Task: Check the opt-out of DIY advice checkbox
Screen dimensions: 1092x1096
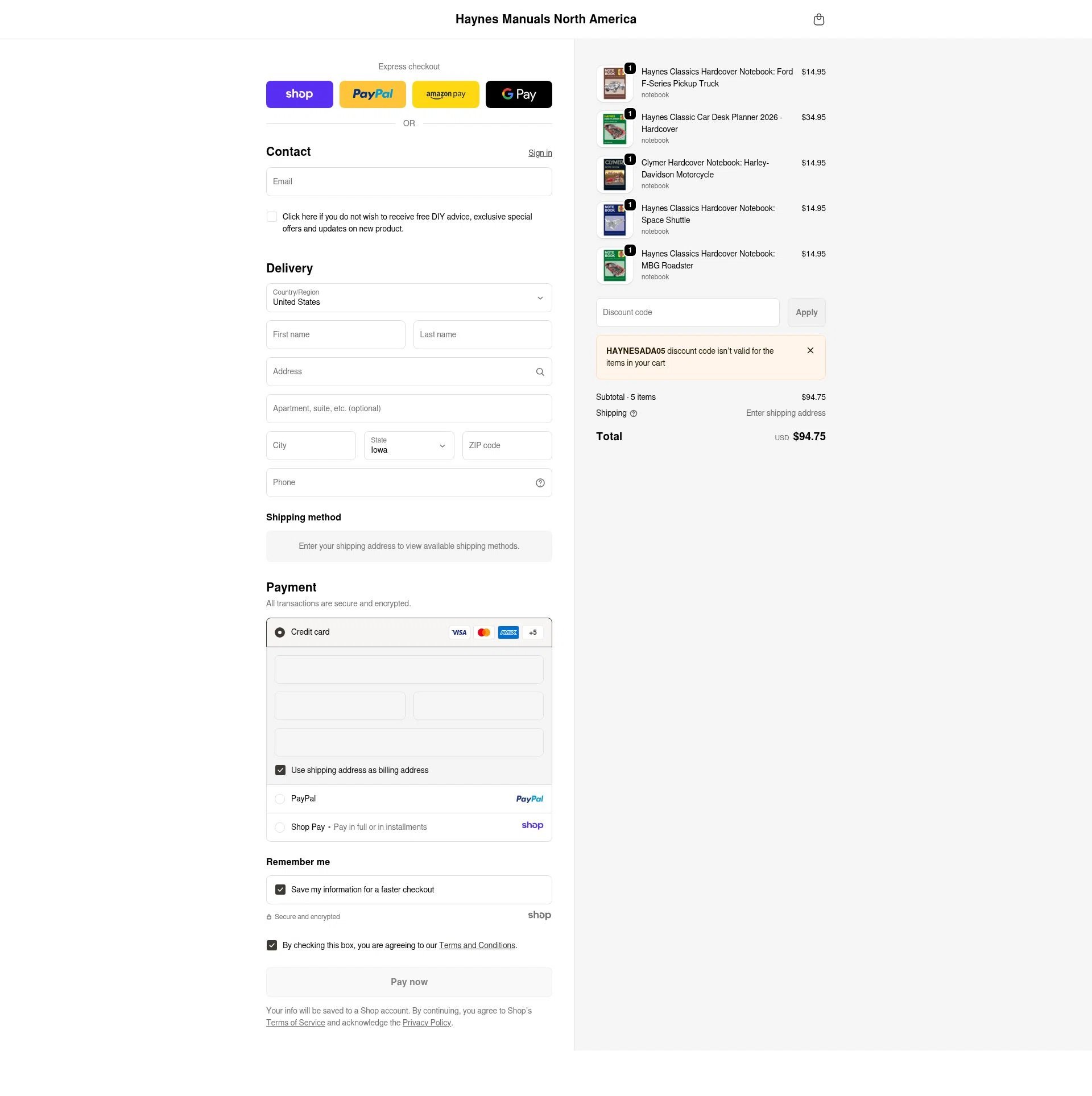Action: (x=272, y=217)
